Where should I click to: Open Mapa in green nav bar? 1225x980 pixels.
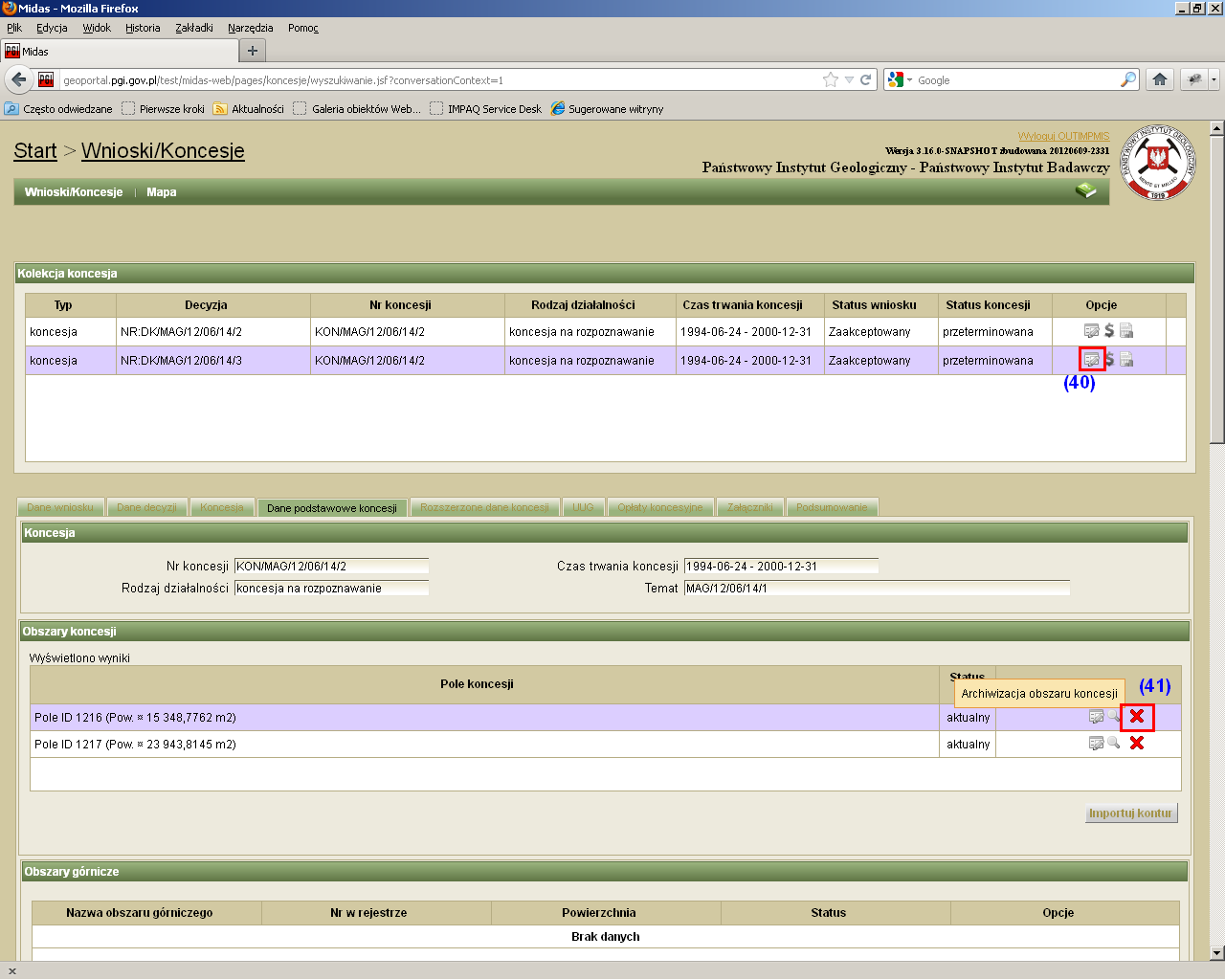(x=161, y=191)
